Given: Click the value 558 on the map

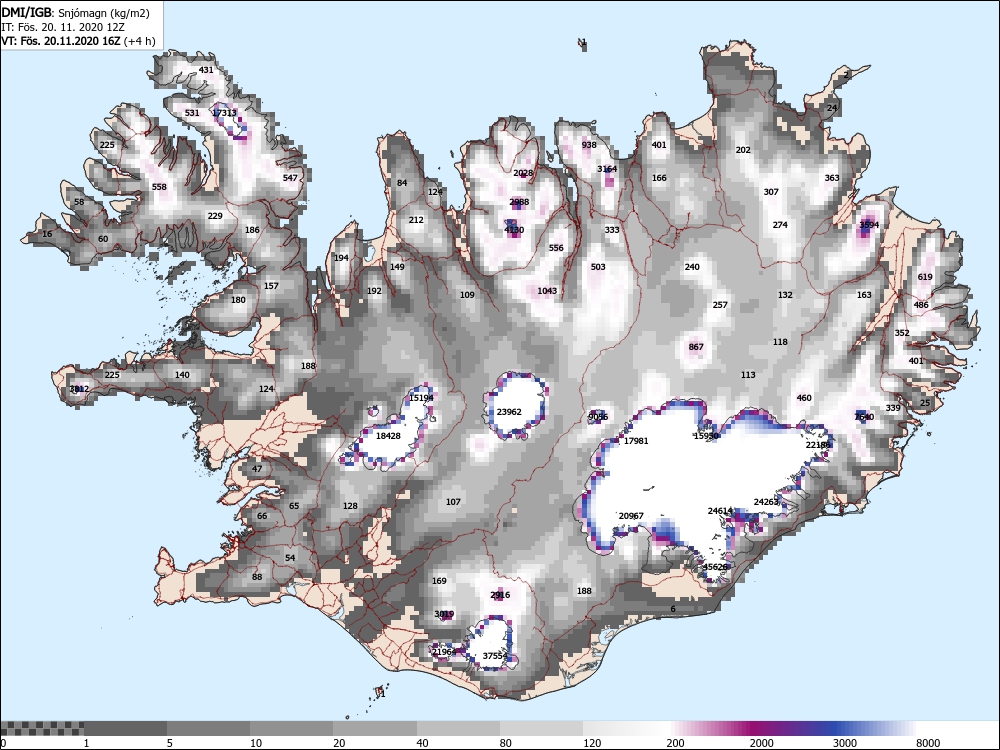Looking at the screenshot, I should [159, 187].
